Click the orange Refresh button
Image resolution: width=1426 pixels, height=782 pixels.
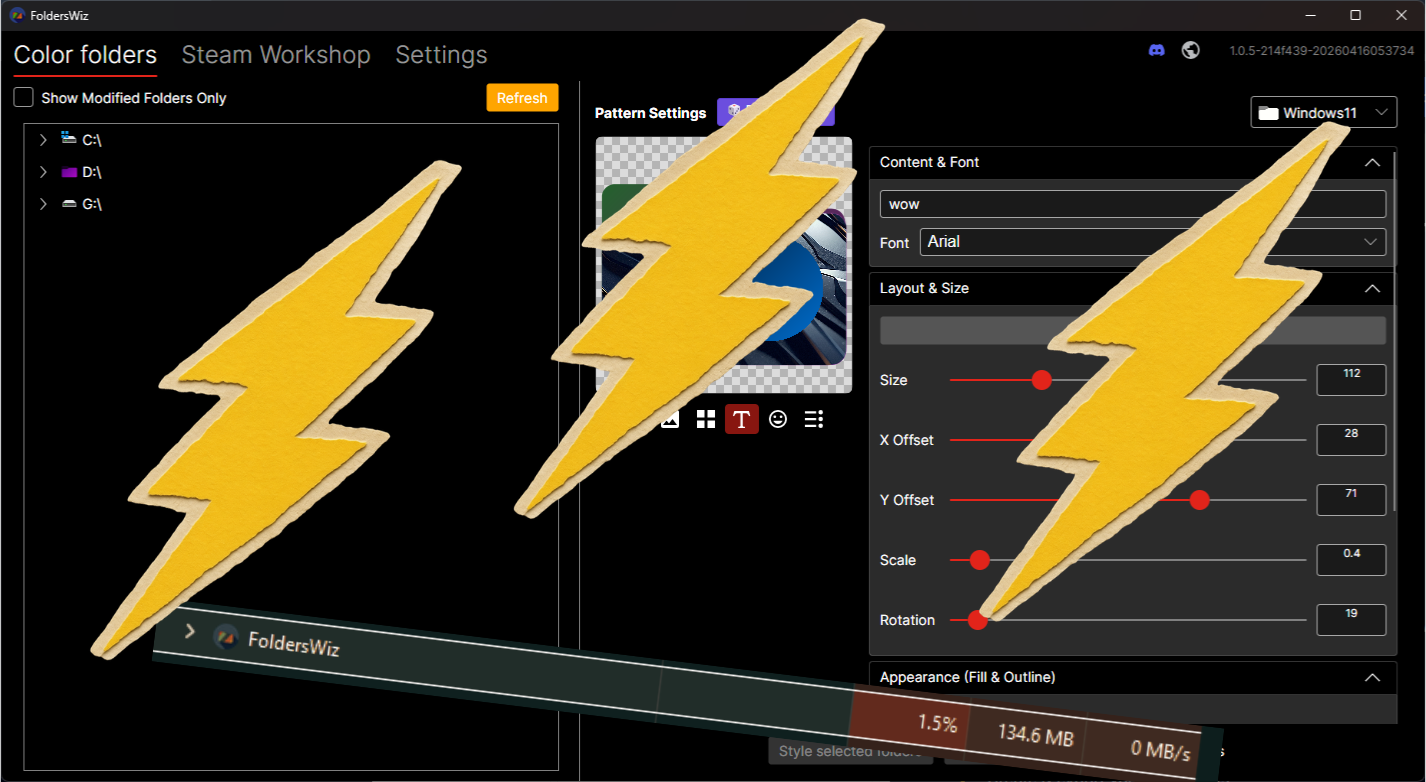pos(522,98)
